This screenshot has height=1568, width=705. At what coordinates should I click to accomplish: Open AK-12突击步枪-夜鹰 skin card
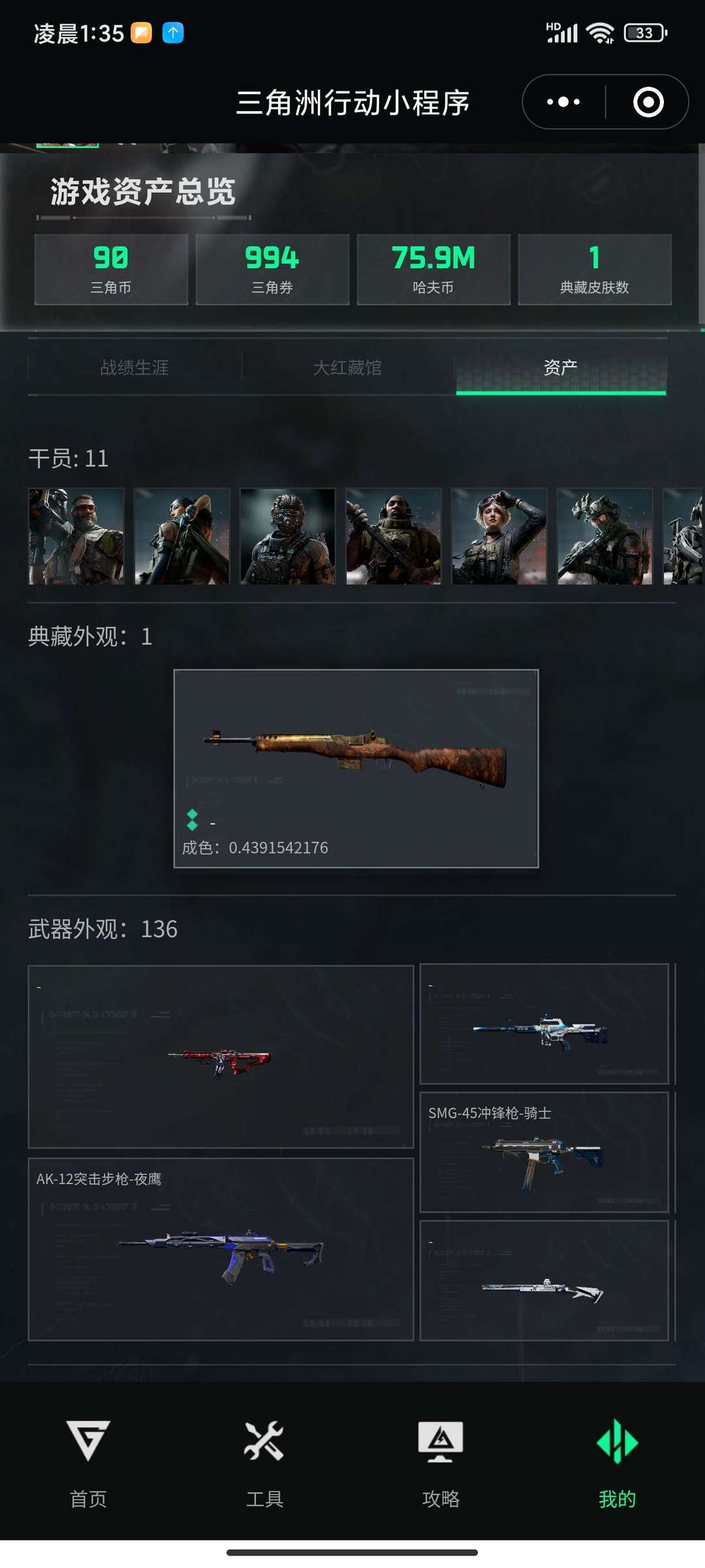click(221, 1249)
